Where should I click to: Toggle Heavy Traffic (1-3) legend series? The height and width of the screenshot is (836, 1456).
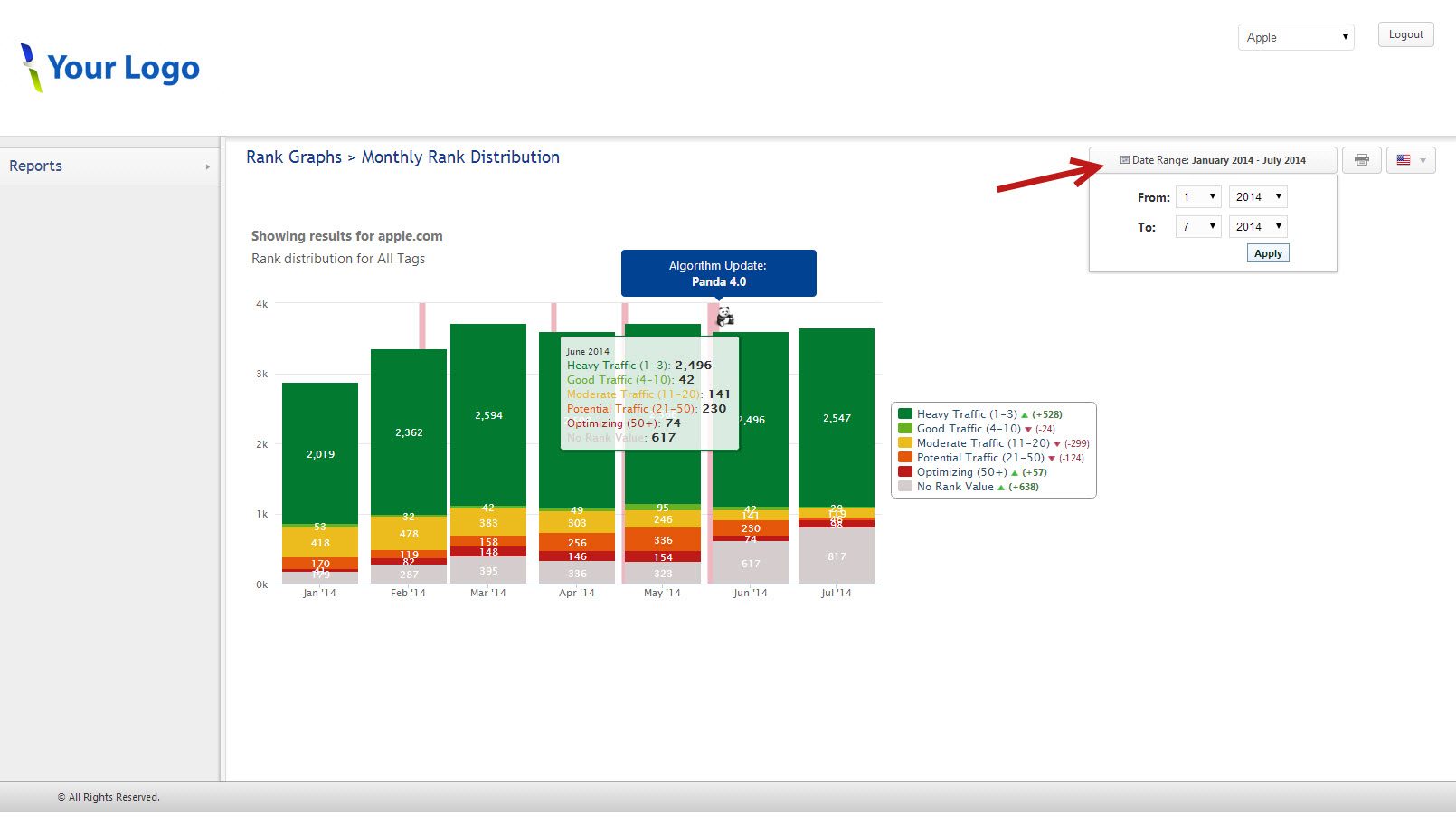coord(966,414)
